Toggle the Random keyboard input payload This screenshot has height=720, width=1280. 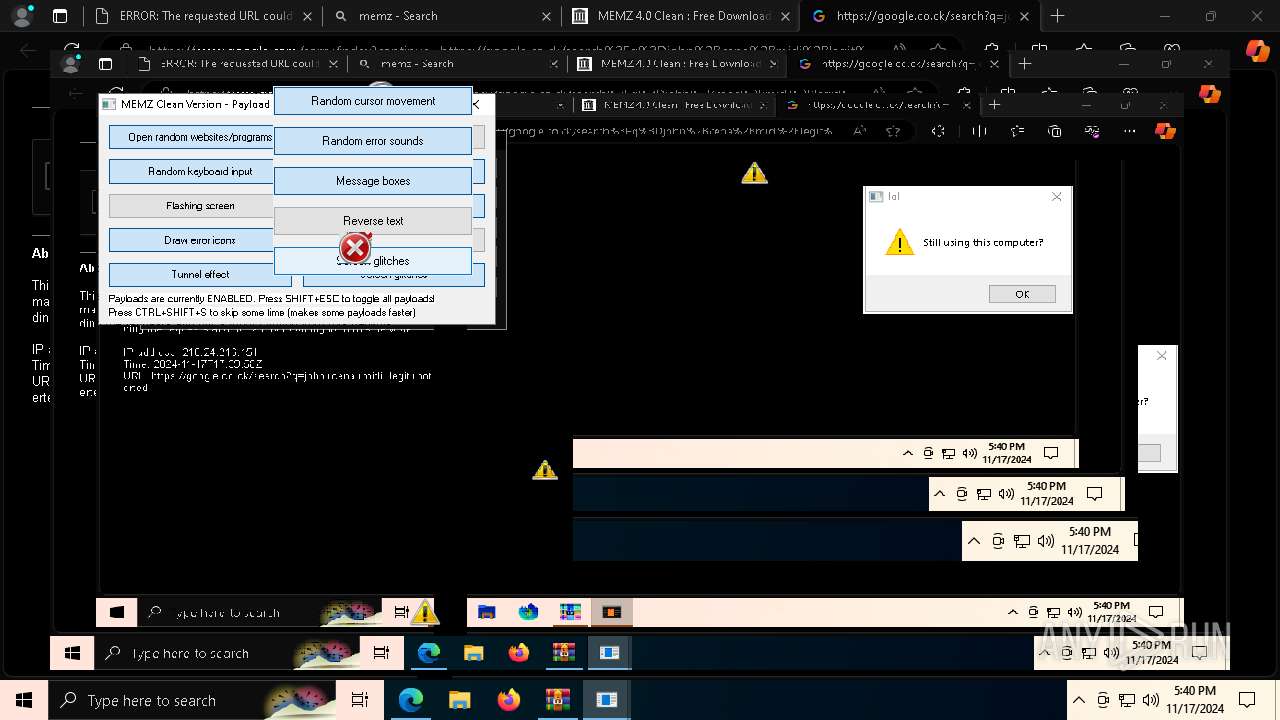[191, 171]
